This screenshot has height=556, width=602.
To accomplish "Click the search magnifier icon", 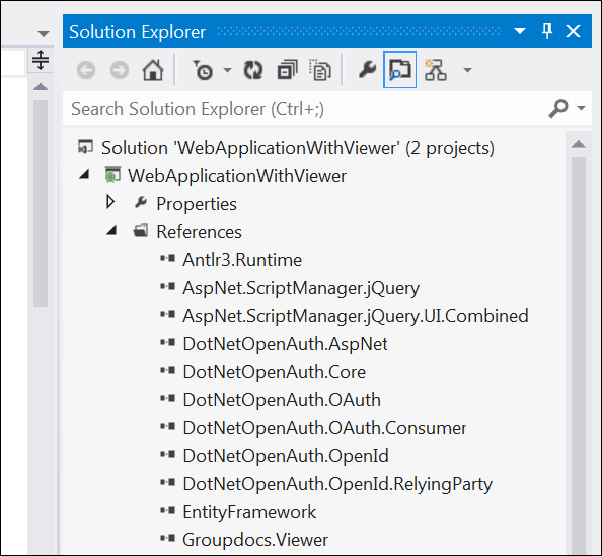I will (558, 108).
